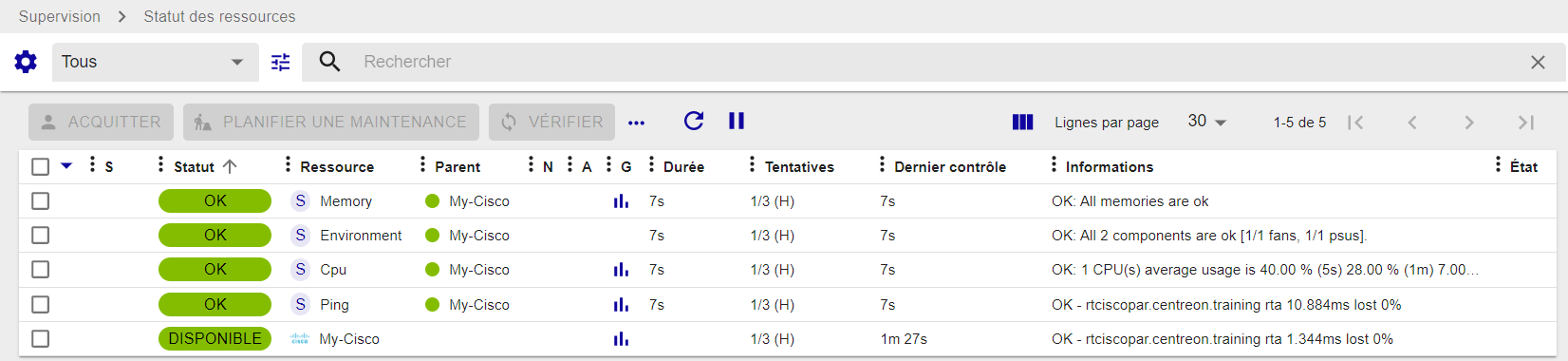
Task: Pause automatic refresh
Action: click(x=737, y=121)
